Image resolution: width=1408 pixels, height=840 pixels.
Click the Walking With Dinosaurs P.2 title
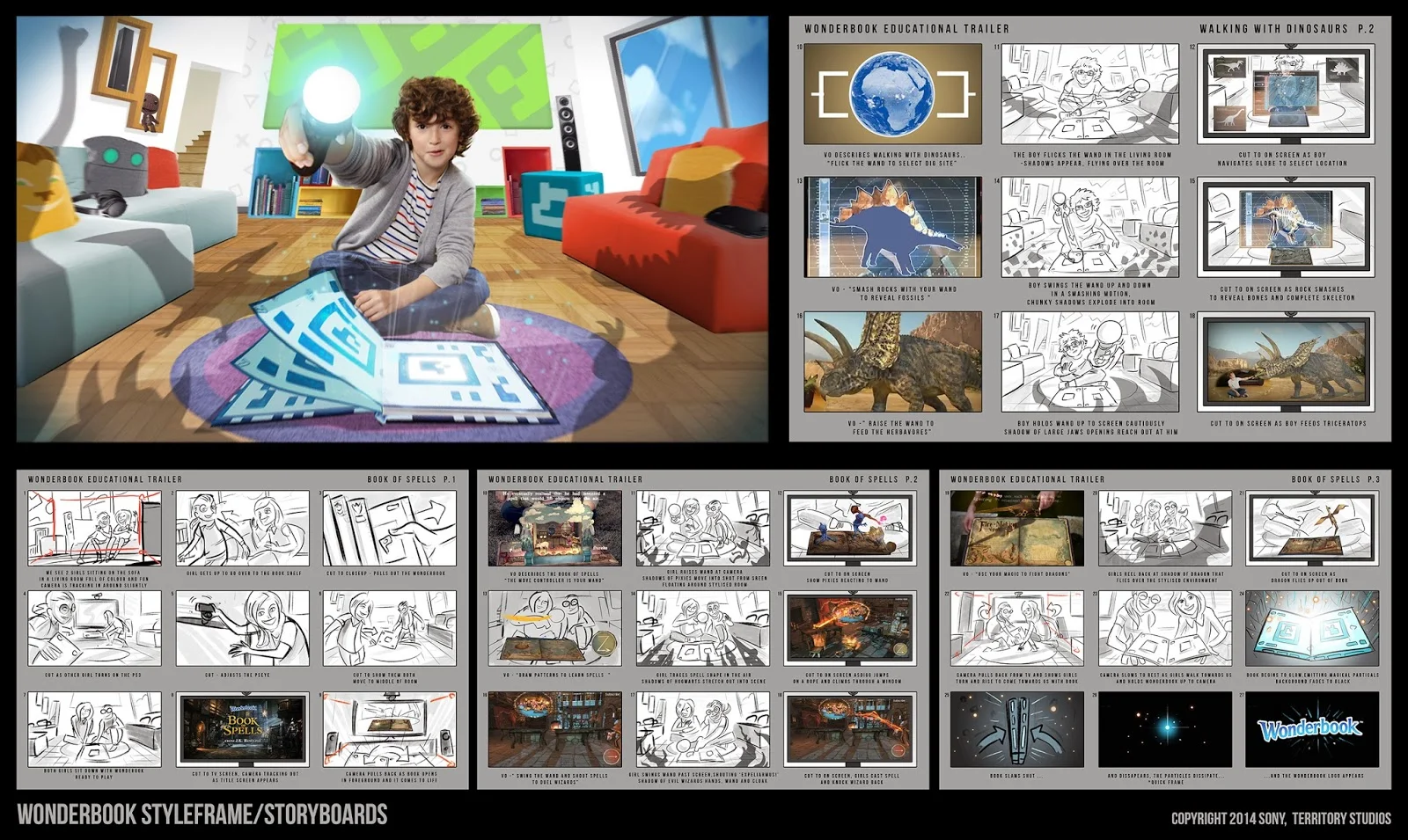(1287, 28)
